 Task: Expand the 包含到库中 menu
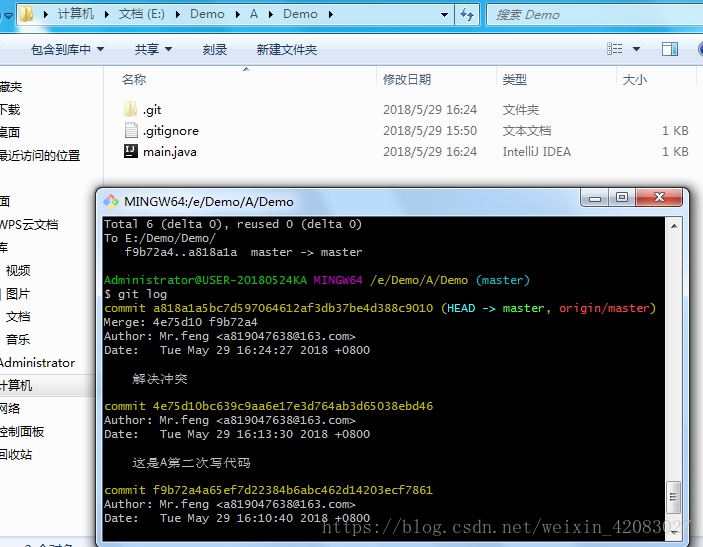click(67, 49)
